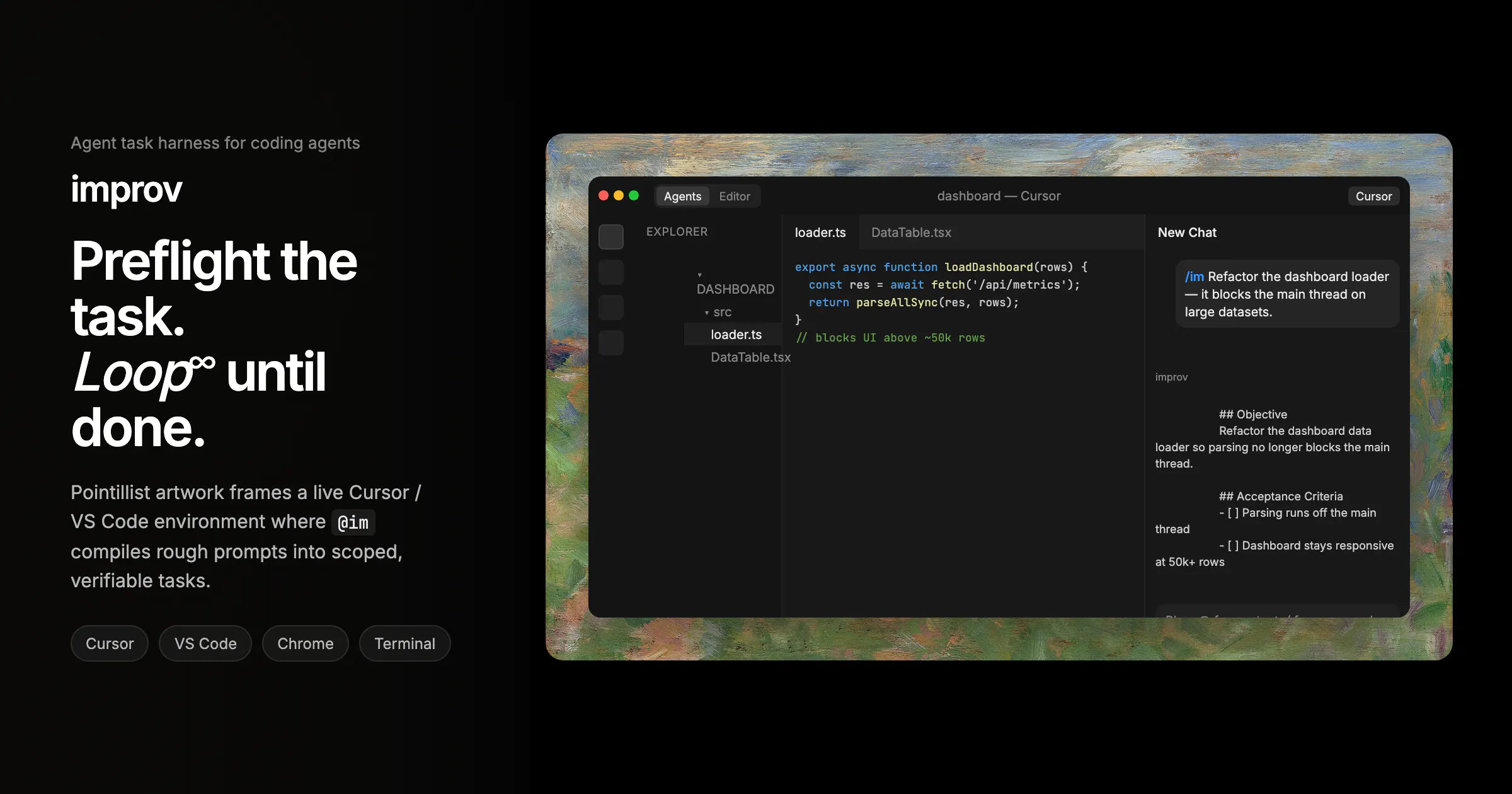Click the fourth activity bar square icon
This screenshot has width=1512, height=794.
[610, 343]
